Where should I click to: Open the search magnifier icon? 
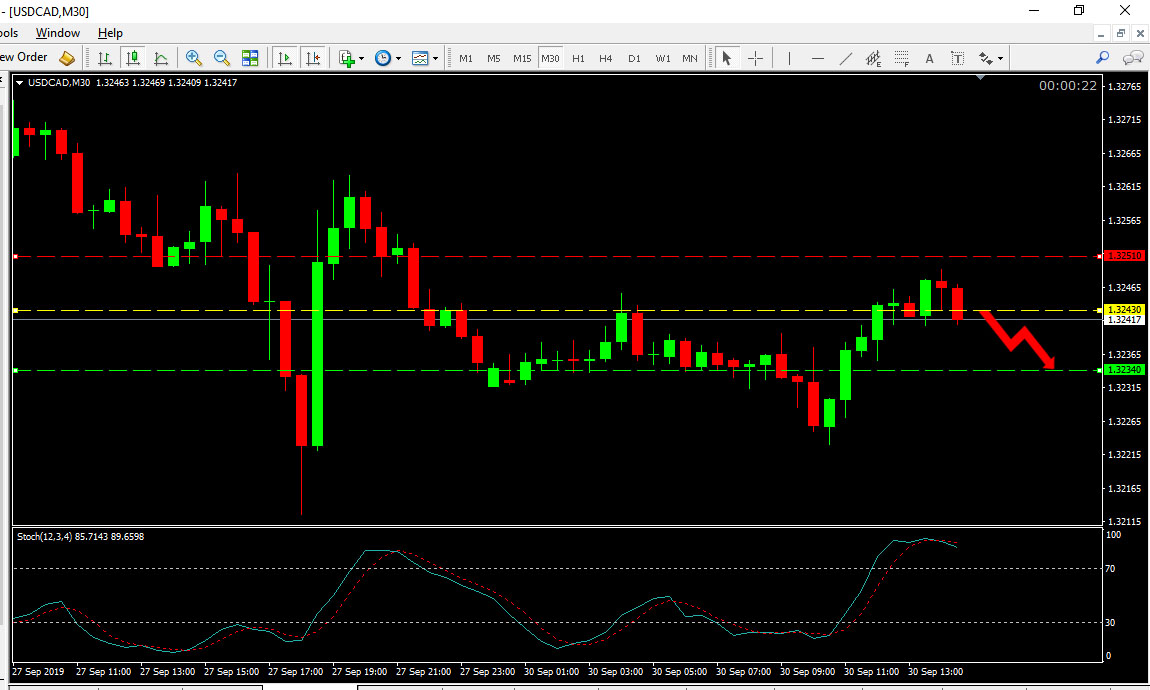pyautogui.click(x=1102, y=57)
